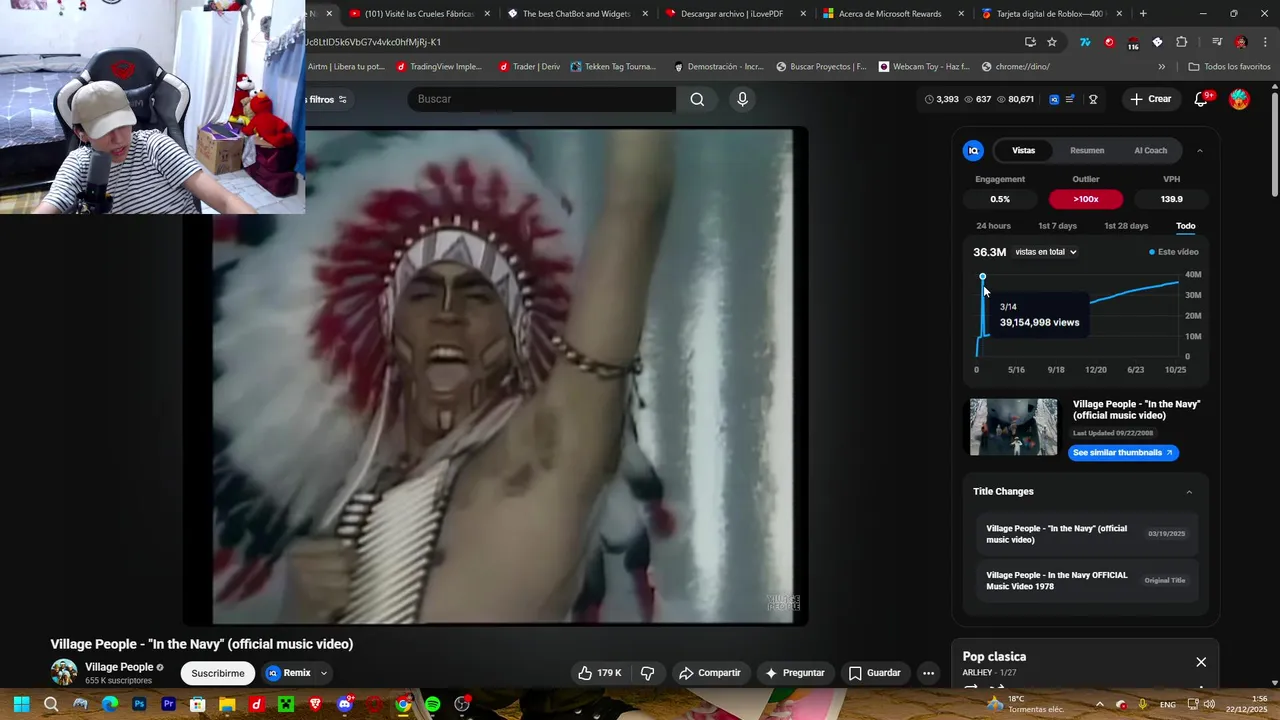1280x720 pixels.
Task: Open Chrome media control icon
Action: click(x=1216, y=42)
